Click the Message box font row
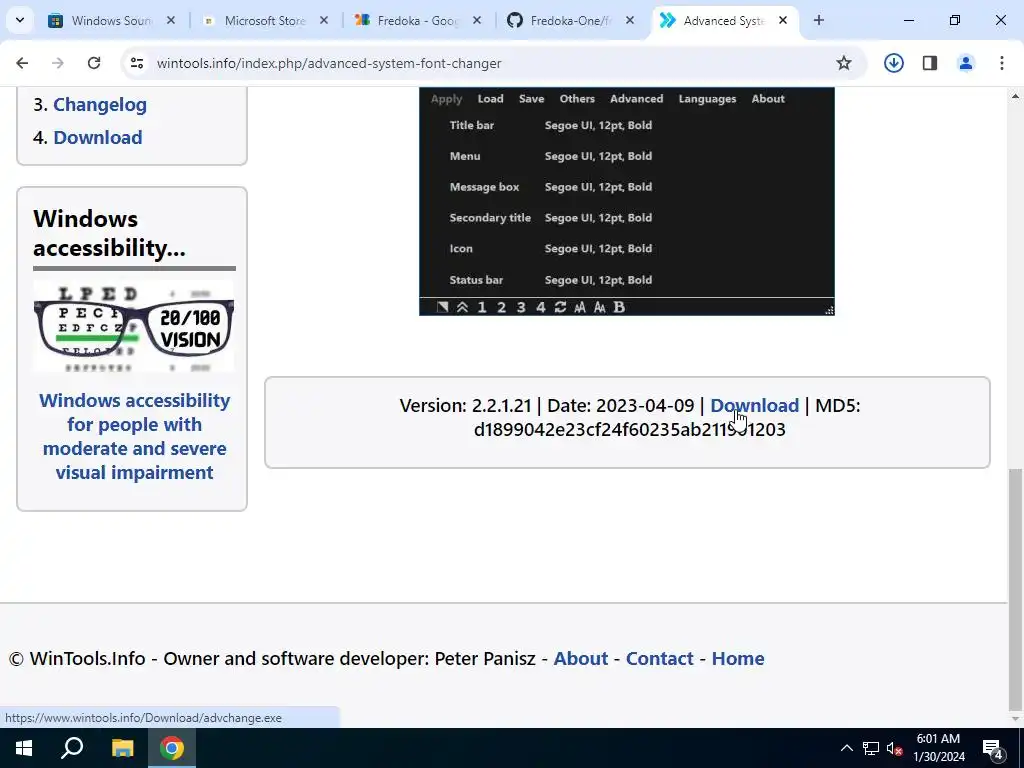Viewport: 1024px width, 768px height. 551,187
